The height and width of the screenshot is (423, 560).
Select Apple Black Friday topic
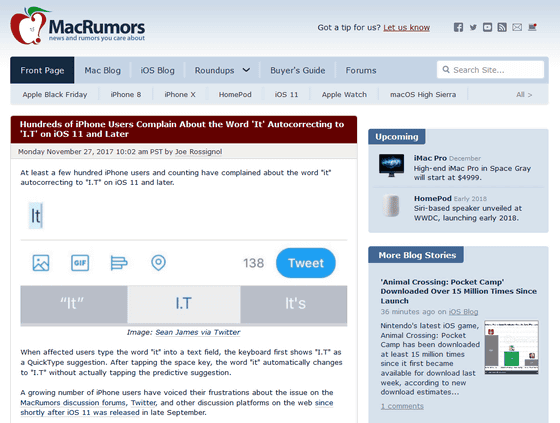point(55,95)
